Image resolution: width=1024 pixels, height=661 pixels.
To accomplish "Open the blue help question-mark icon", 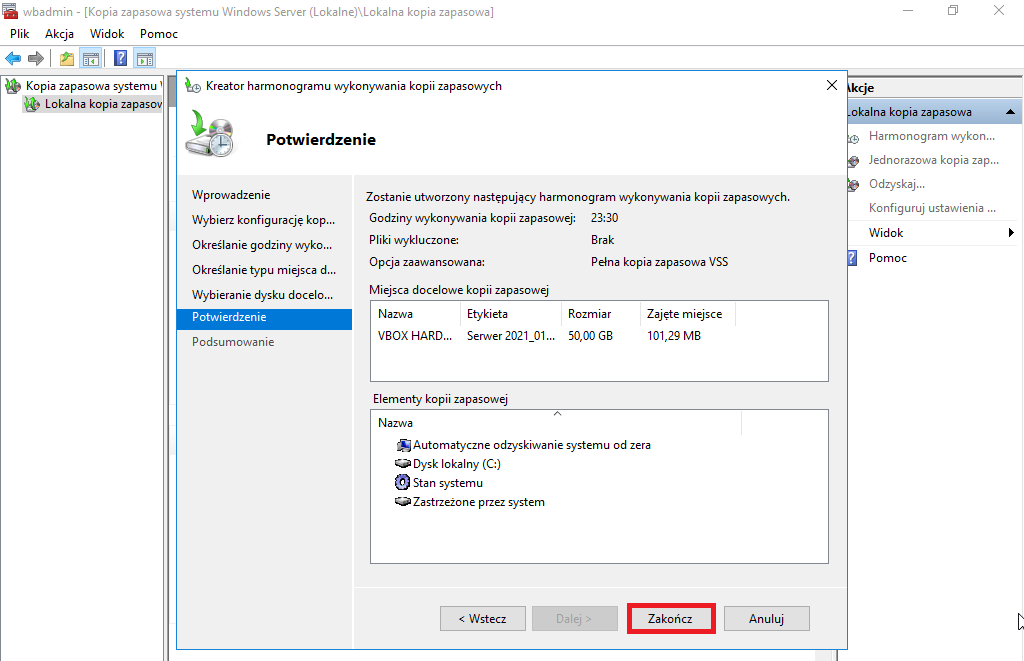I will pos(121,58).
